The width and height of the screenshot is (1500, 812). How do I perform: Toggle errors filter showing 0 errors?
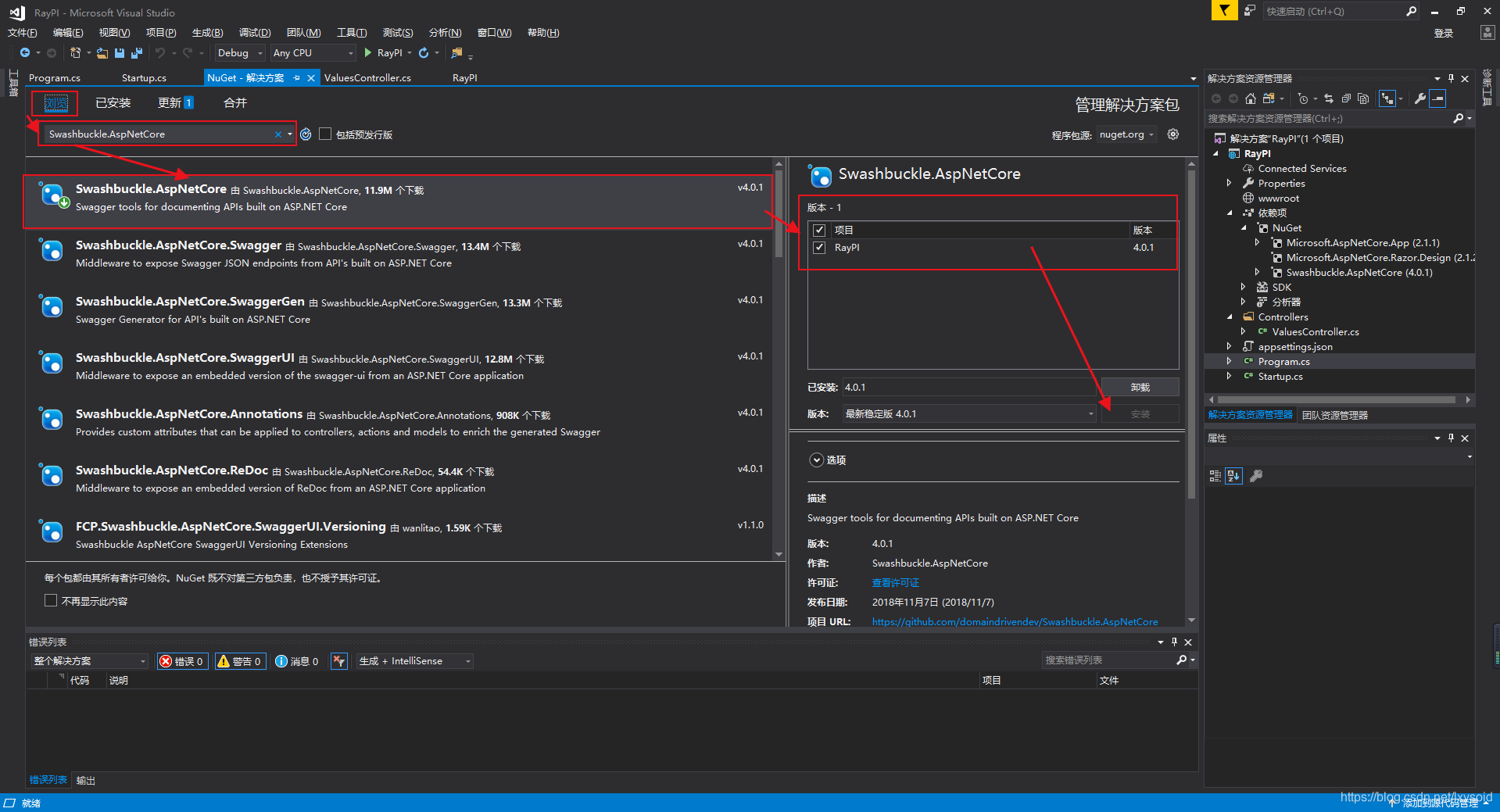point(182,661)
